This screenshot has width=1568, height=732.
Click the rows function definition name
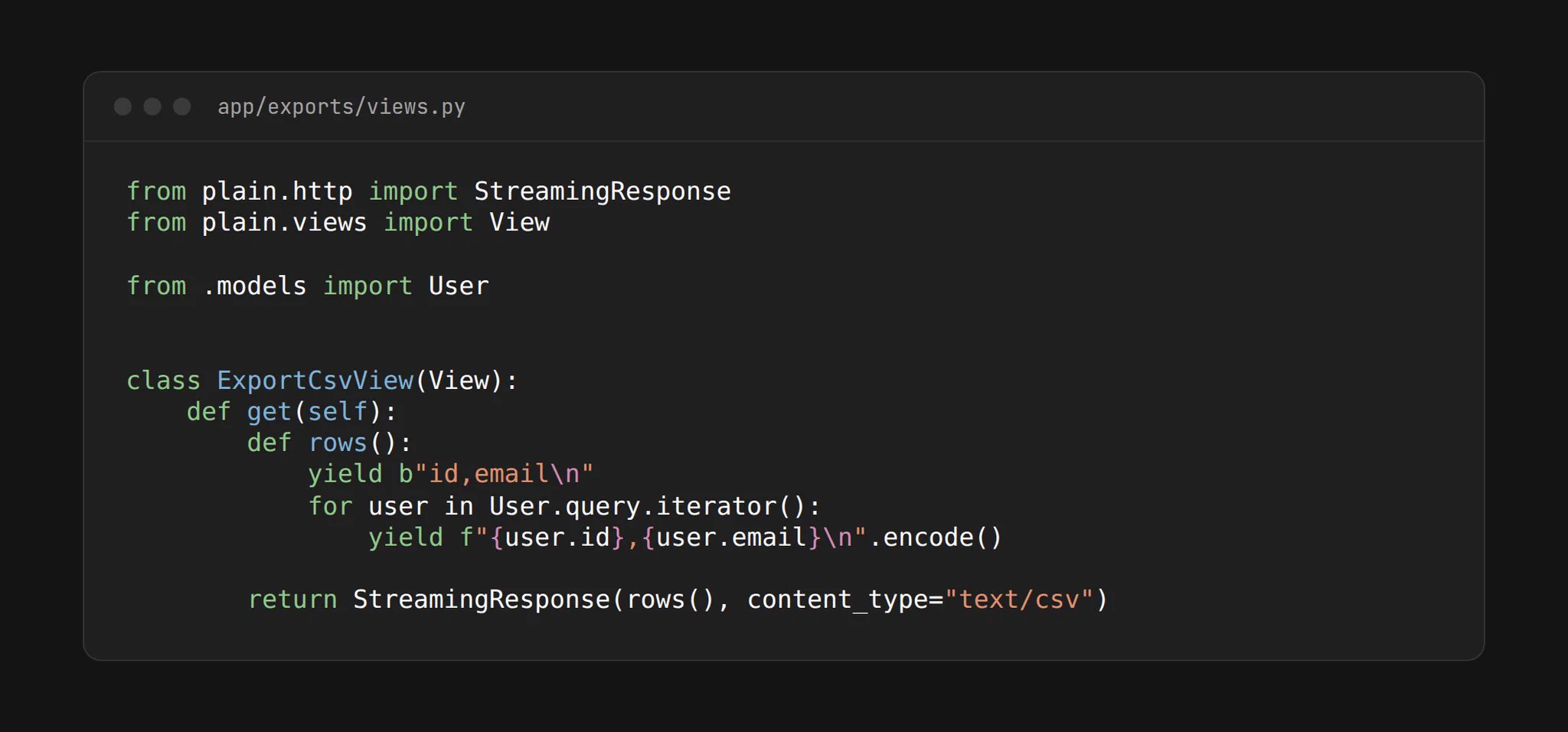click(x=338, y=443)
